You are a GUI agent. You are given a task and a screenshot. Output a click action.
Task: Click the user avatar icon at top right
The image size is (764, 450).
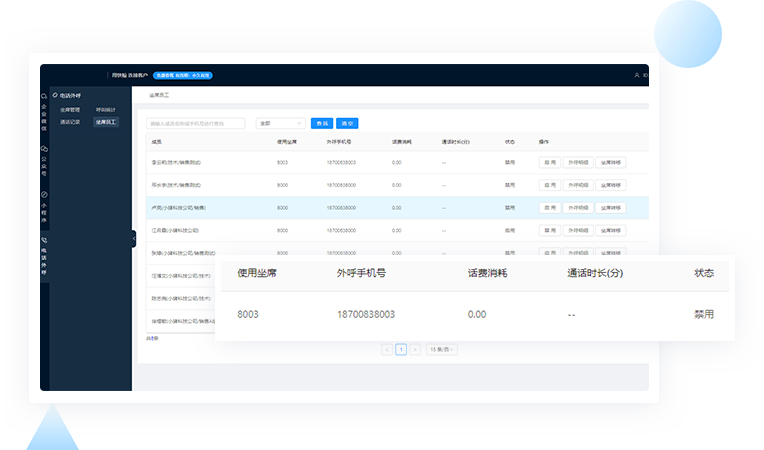(x=637, y=75)
